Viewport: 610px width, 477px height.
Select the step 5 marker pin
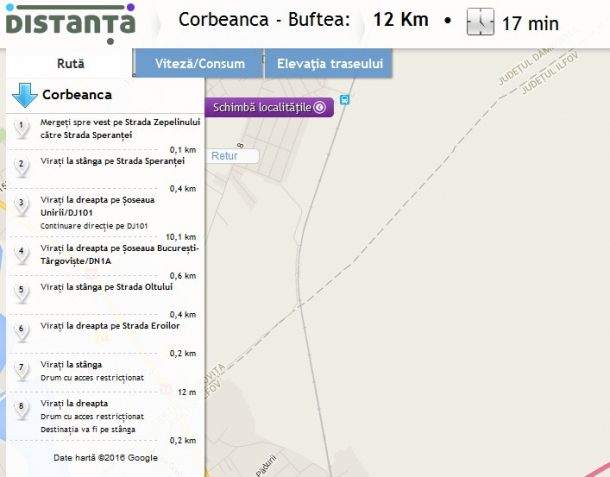[21, 292]
